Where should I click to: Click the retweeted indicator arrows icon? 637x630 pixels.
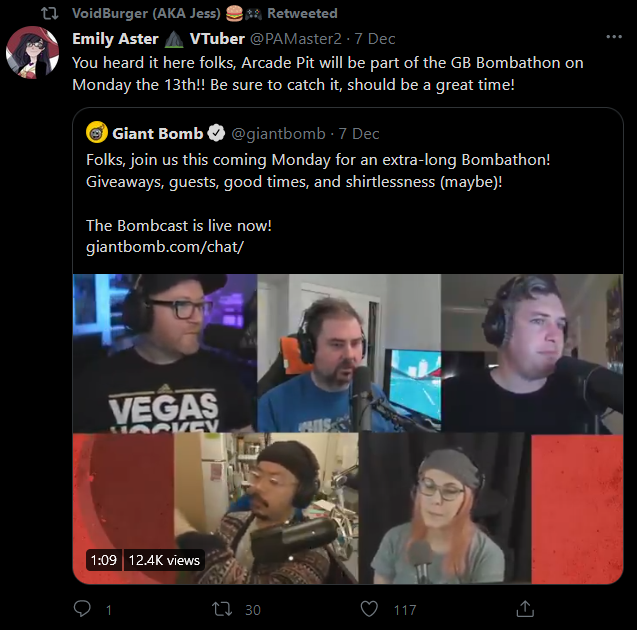point(50,13)
